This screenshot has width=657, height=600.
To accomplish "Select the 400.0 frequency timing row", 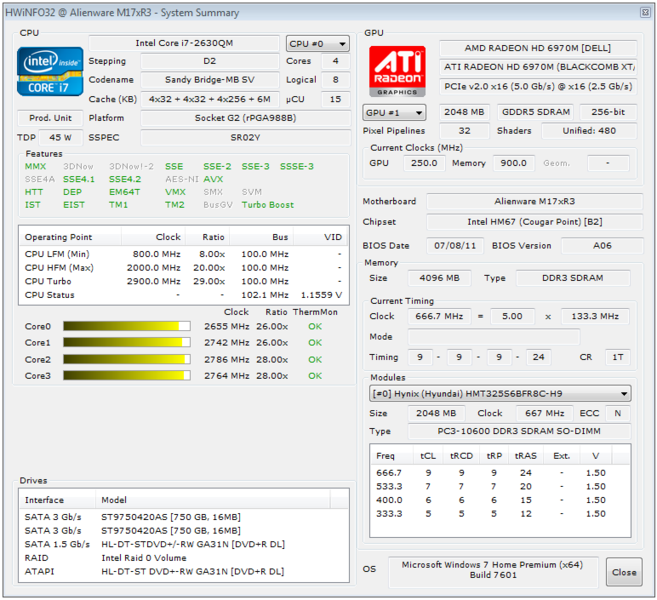I will [500, 500].
